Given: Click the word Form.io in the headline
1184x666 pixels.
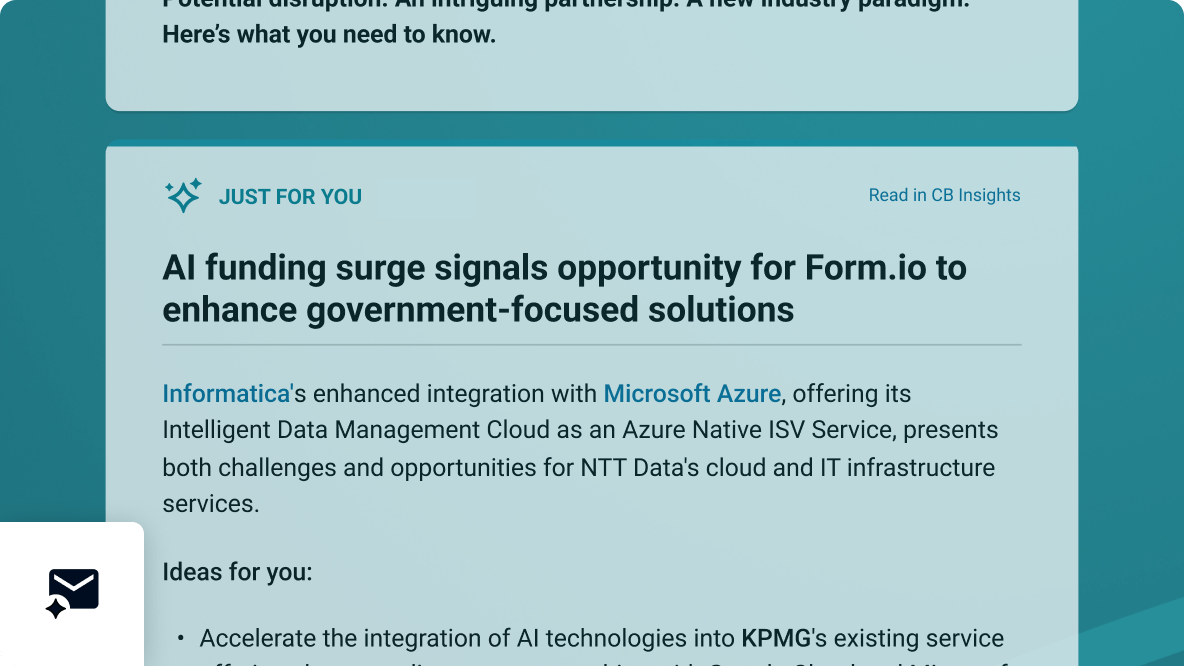Looking at the screenshot, I should (x=867, y=268).
